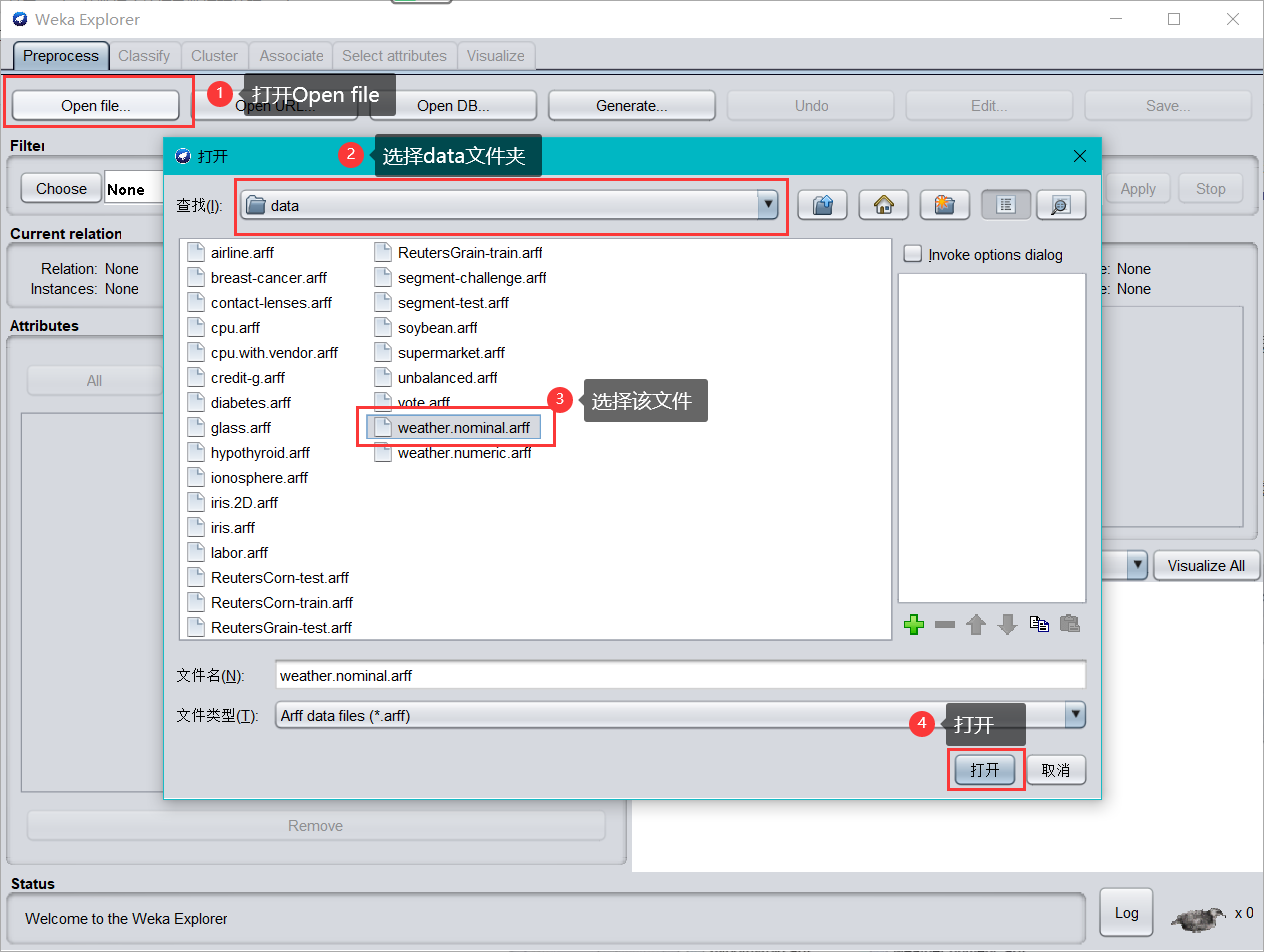Switch to List view icon
Viewport: 1264px width, 952px height.
click(x=1006, y=205)
